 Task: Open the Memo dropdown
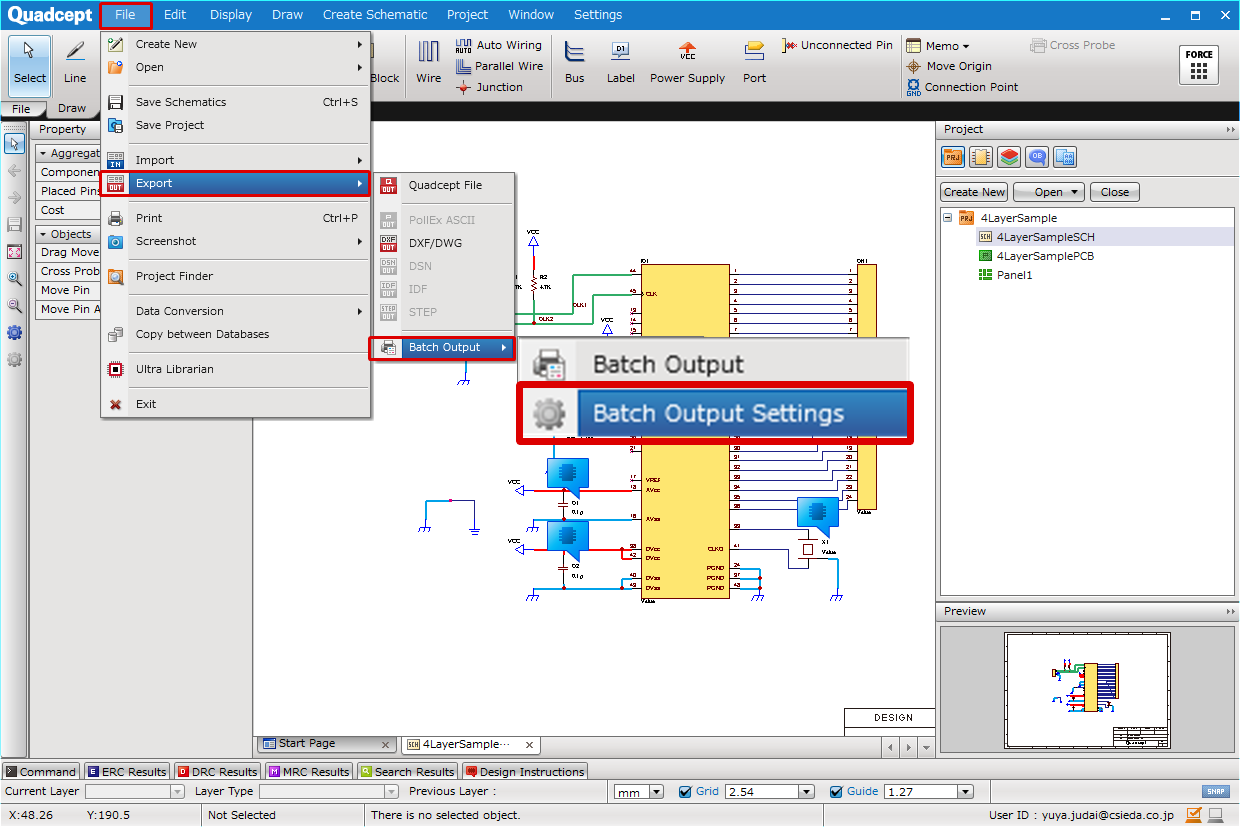tap(938, 45)
